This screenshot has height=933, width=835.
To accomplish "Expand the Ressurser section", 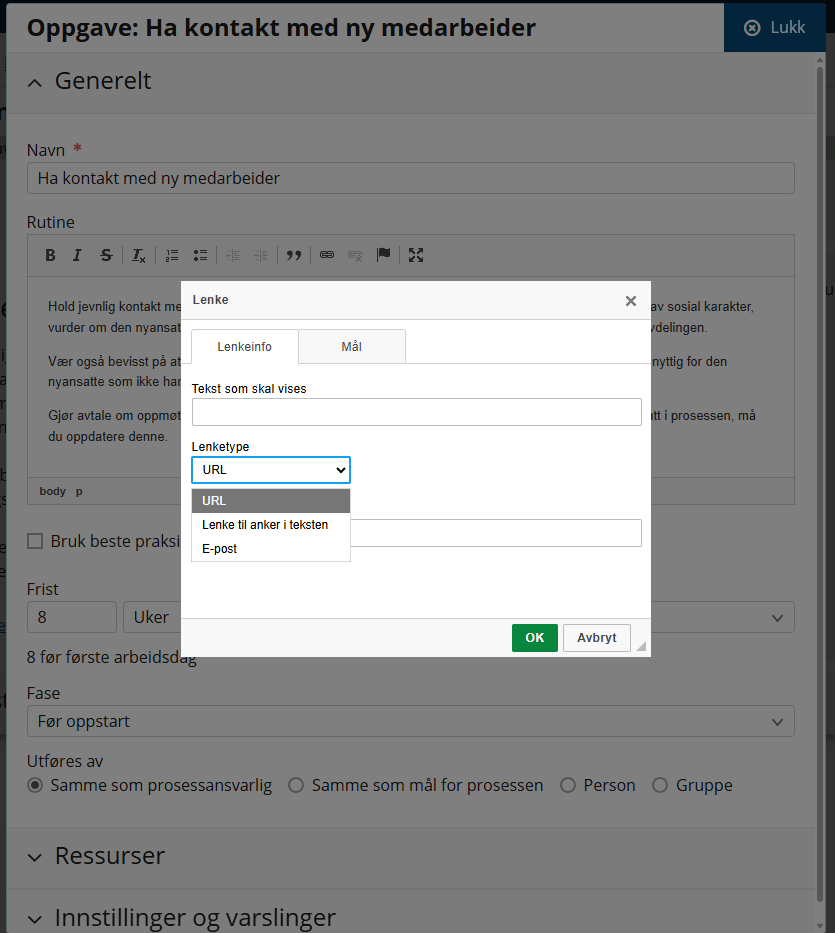I will tap(35, 857).
